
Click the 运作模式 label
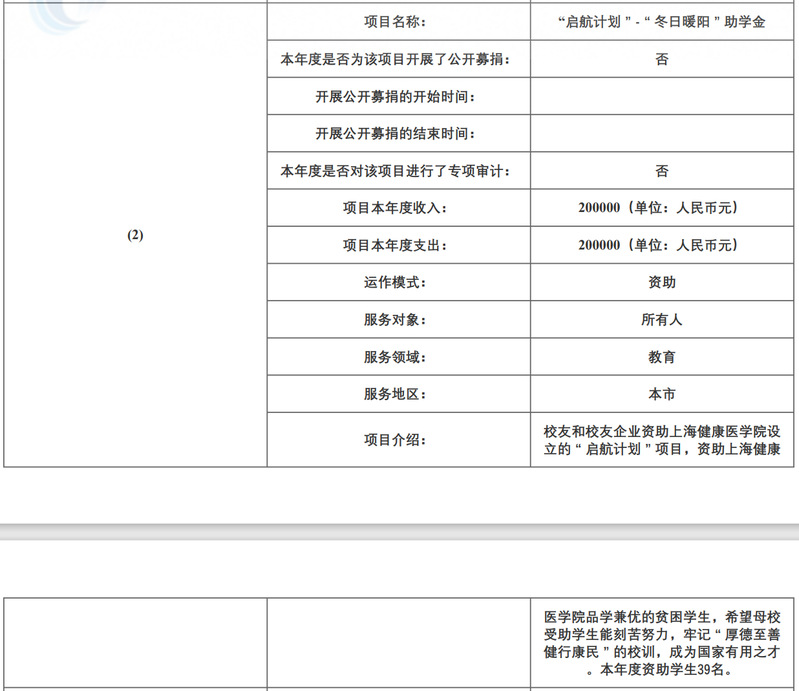pos(395,282)
